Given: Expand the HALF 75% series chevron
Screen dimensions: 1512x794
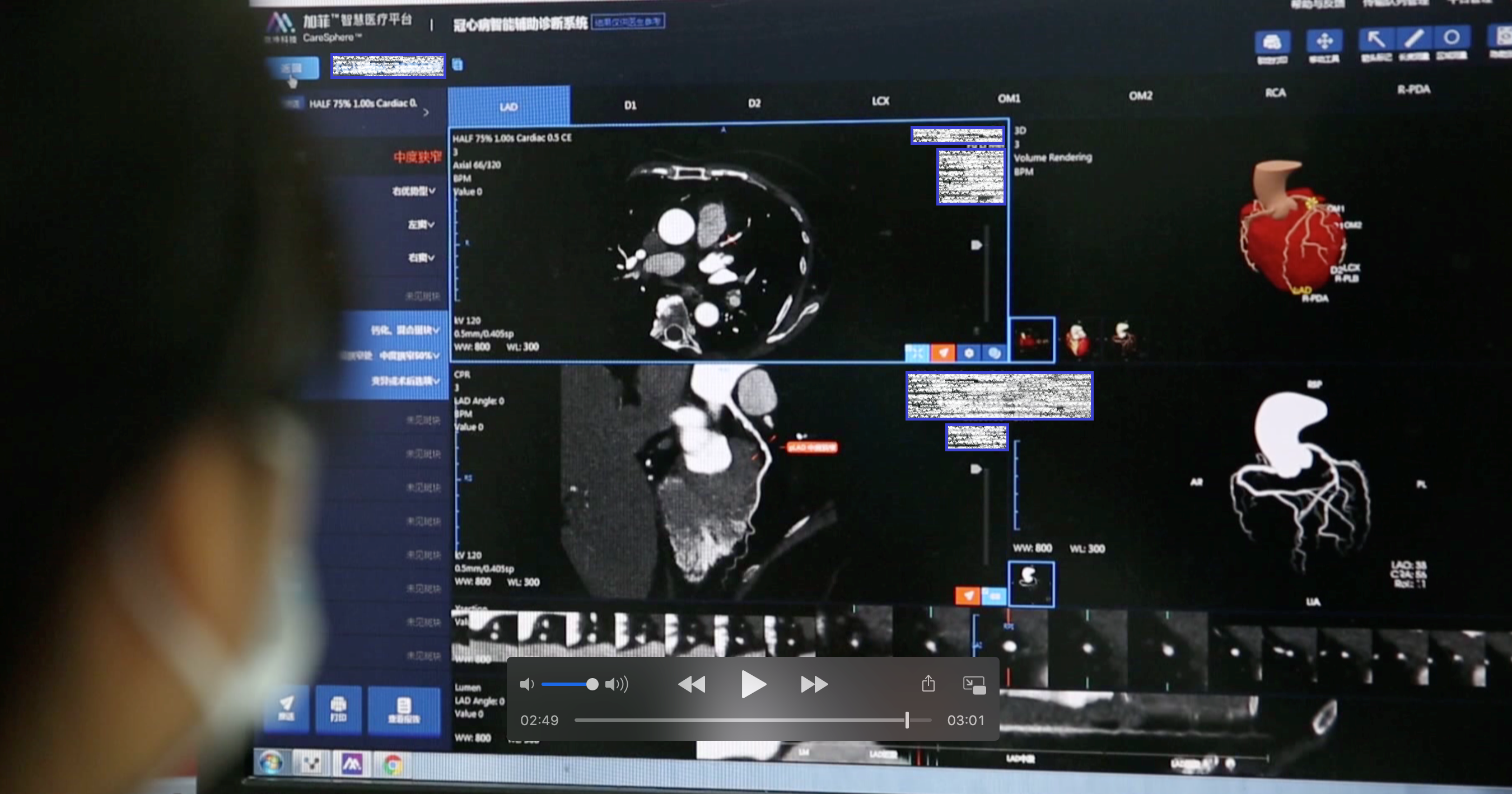Looking at the screenshot, I should click(426, 112).
